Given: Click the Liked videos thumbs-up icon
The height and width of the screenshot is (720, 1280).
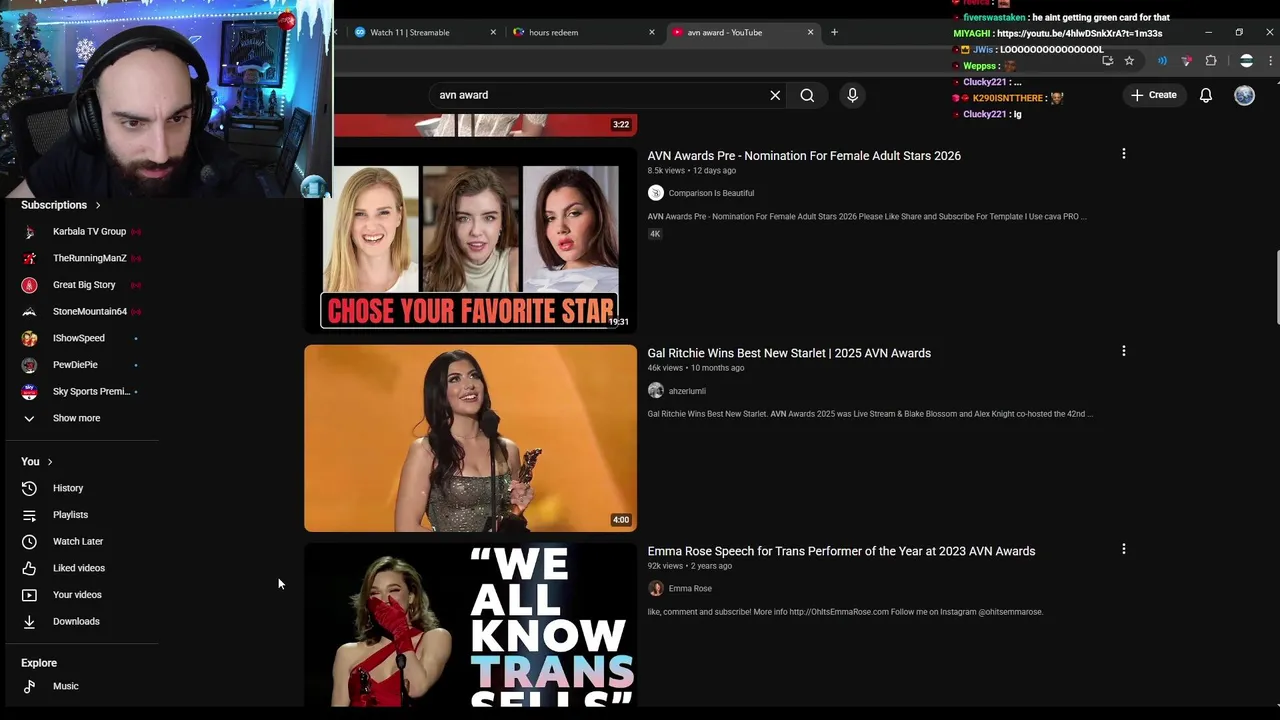Looking at the screenshot, I should [29, 568].
